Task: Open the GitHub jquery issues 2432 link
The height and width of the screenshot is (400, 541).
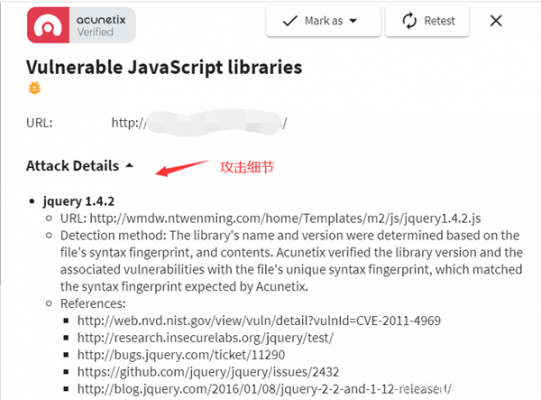Action: point(208,372)
